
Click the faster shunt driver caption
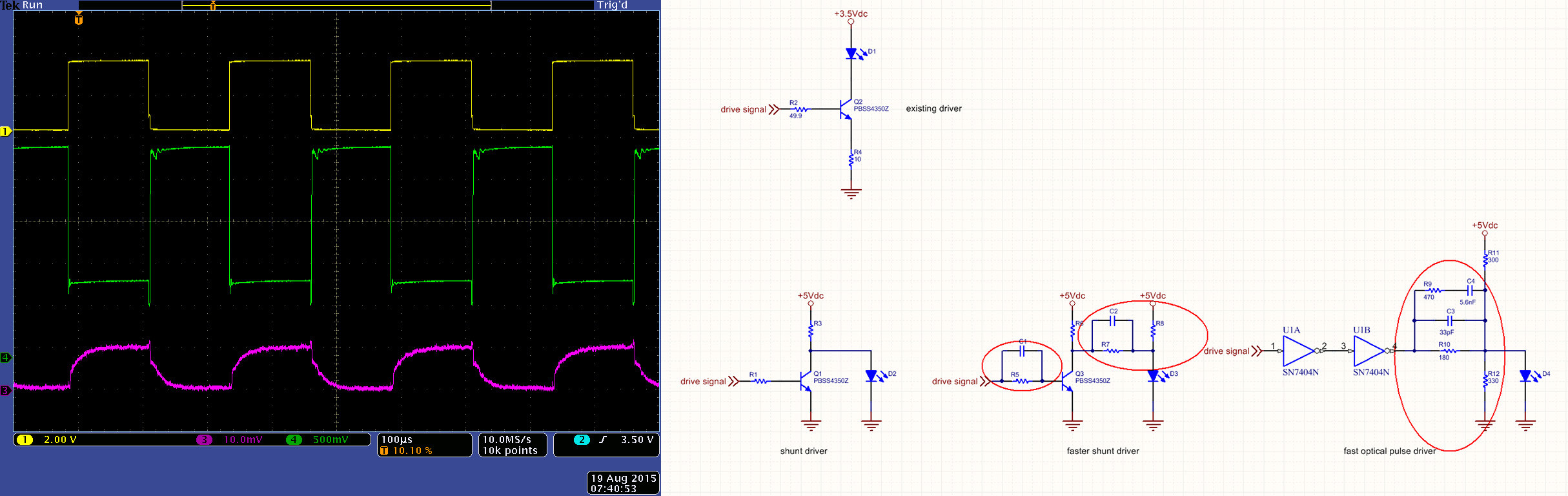1103,451
